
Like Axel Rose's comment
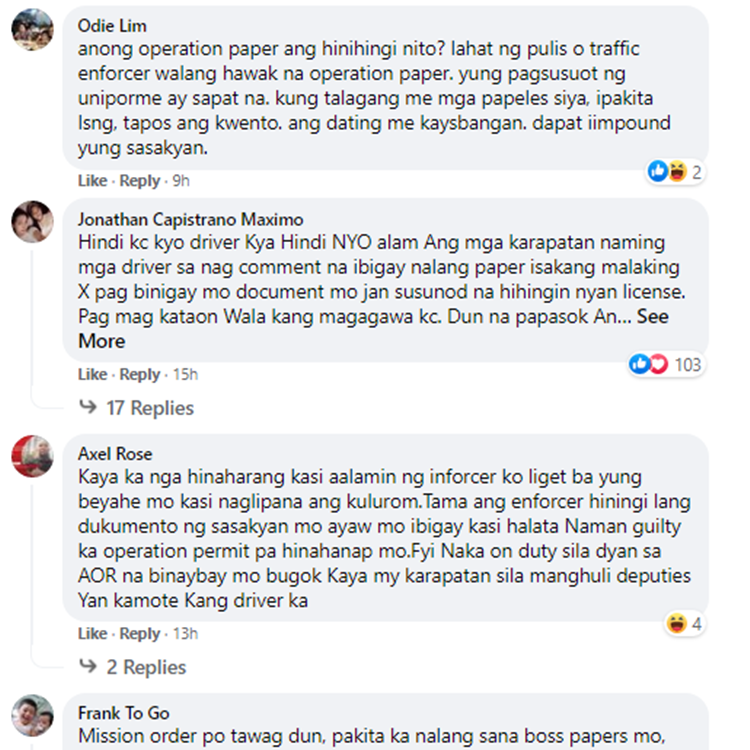click(x=92, y=634)
